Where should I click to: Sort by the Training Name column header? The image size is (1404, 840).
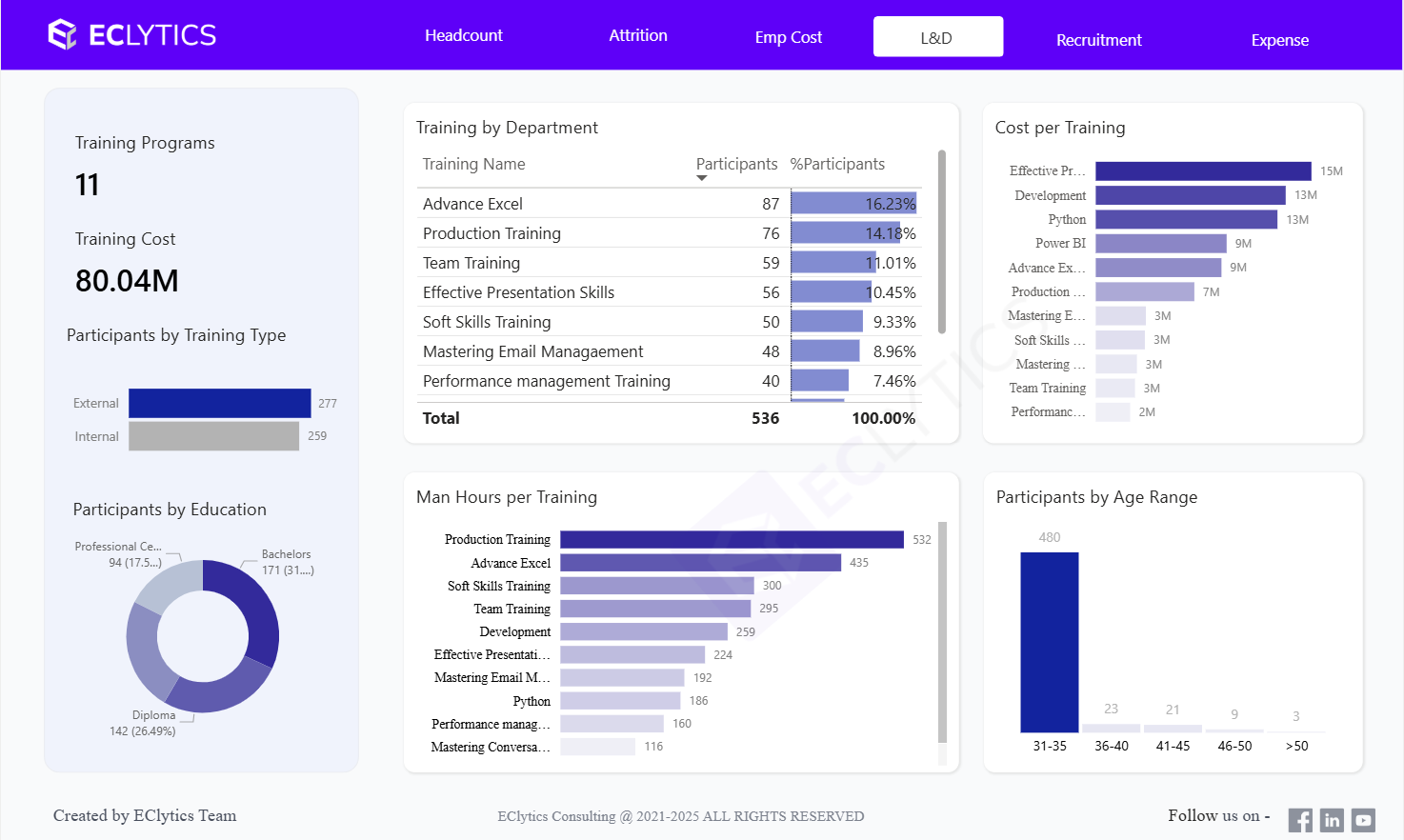pos(473,164)
